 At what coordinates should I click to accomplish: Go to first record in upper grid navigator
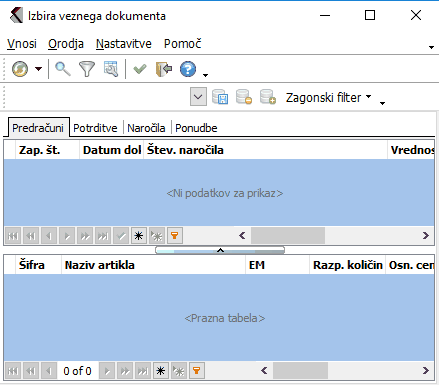point(13,236)
